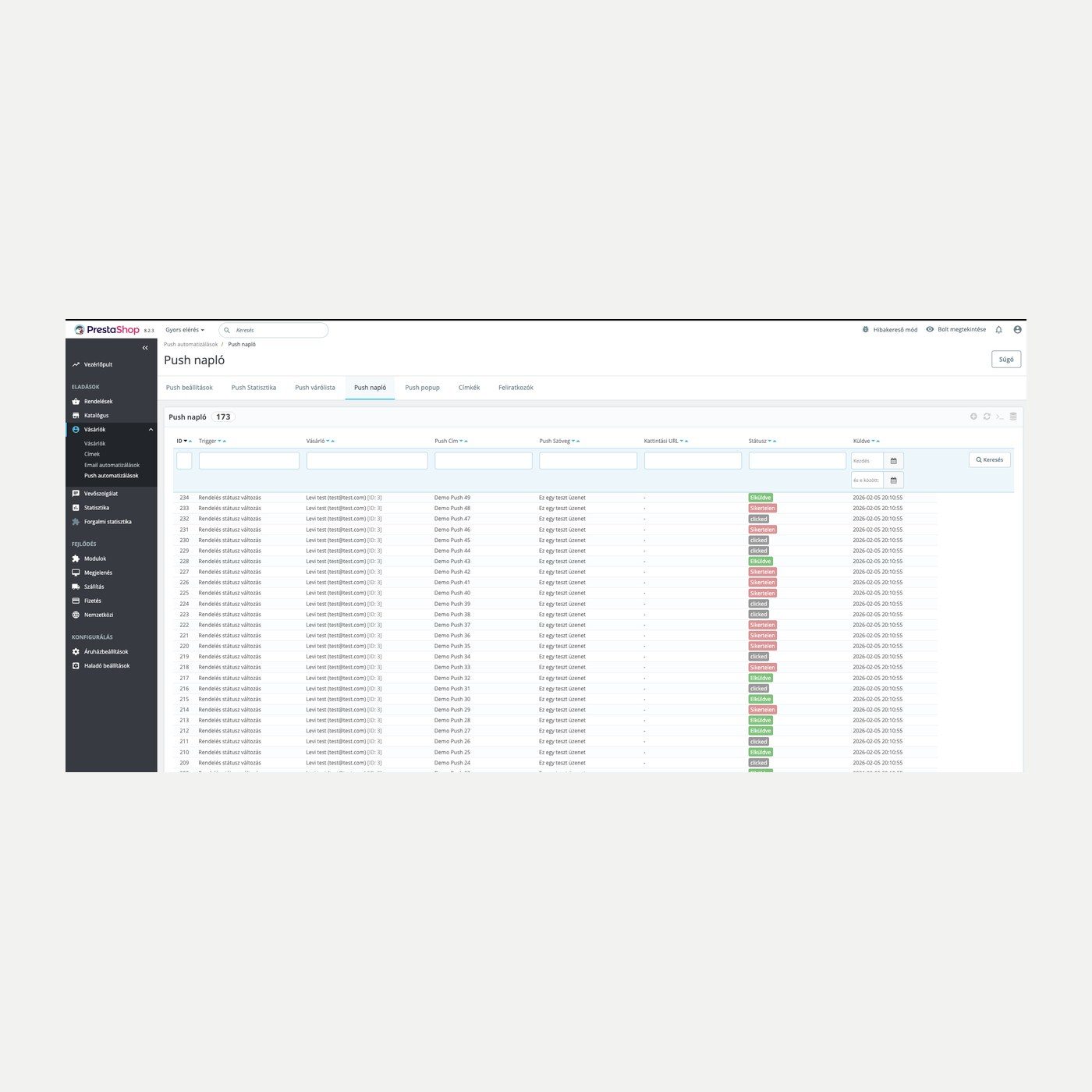Open the employee profile avatar menu
The image size is (1092, 1092).
(x=1017, y=330)
